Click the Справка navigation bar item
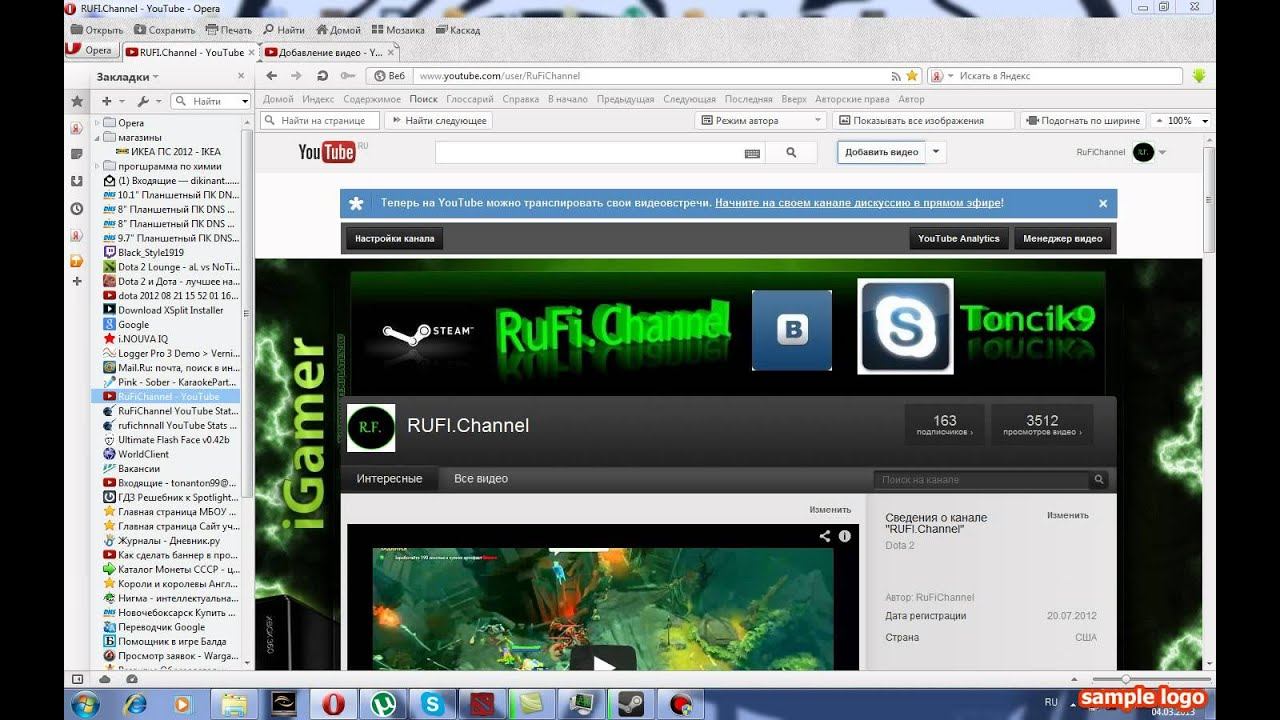The height and width of the screenshot is (720, 1280). (521, 100)
